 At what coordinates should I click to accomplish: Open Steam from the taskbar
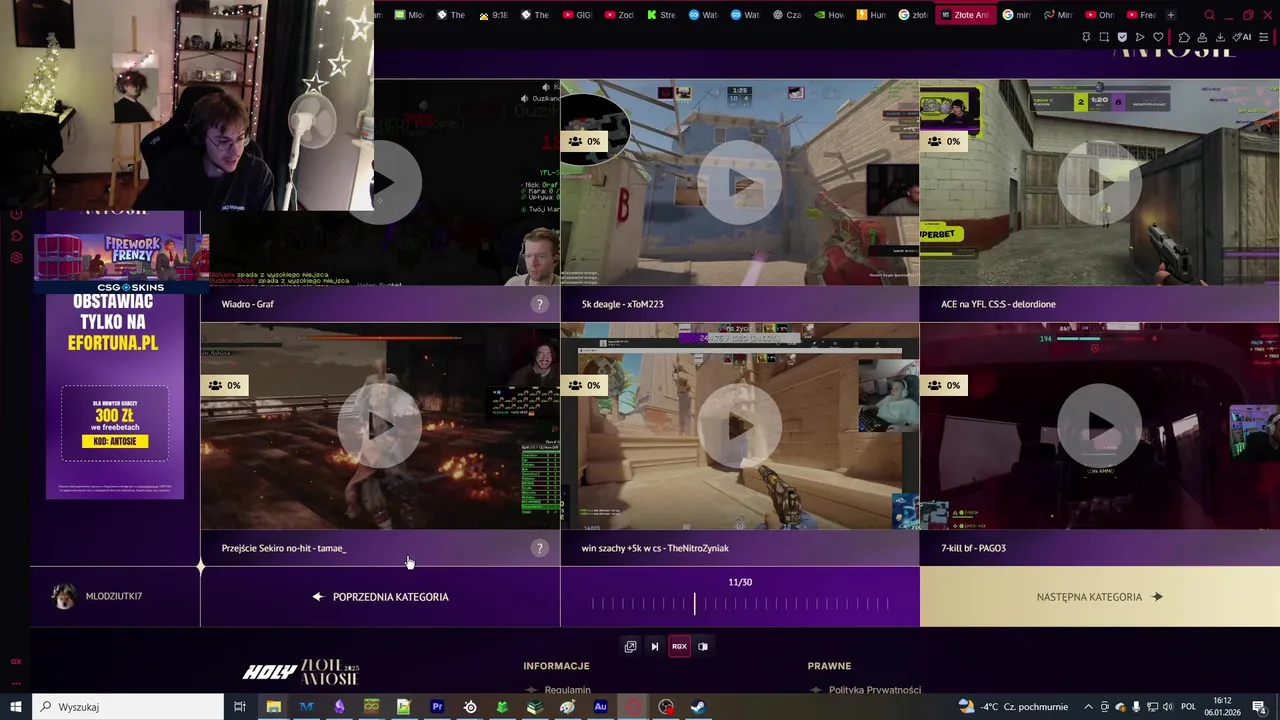click(x=698, y=707)
